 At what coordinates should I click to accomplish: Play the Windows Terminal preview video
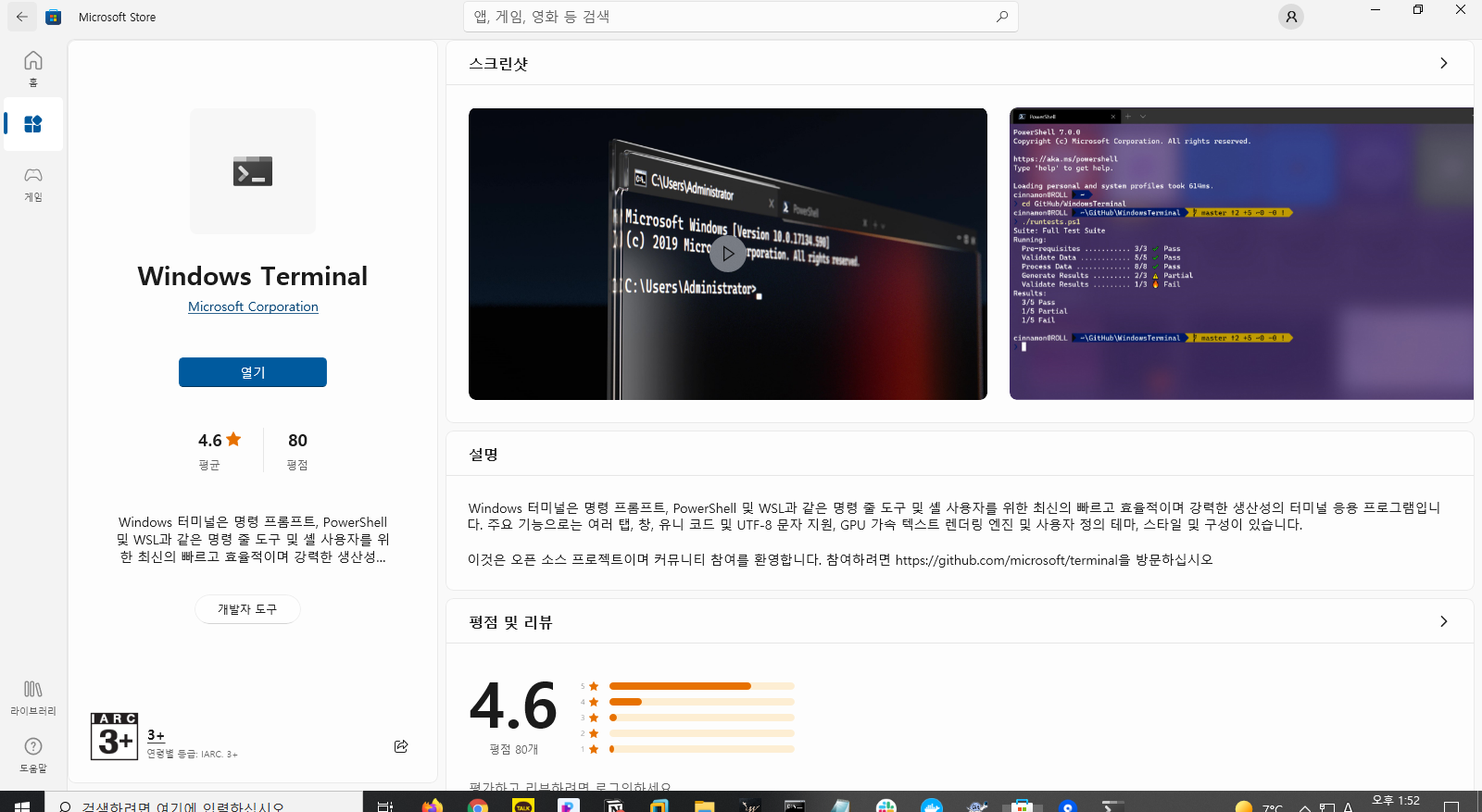(728, 254)
